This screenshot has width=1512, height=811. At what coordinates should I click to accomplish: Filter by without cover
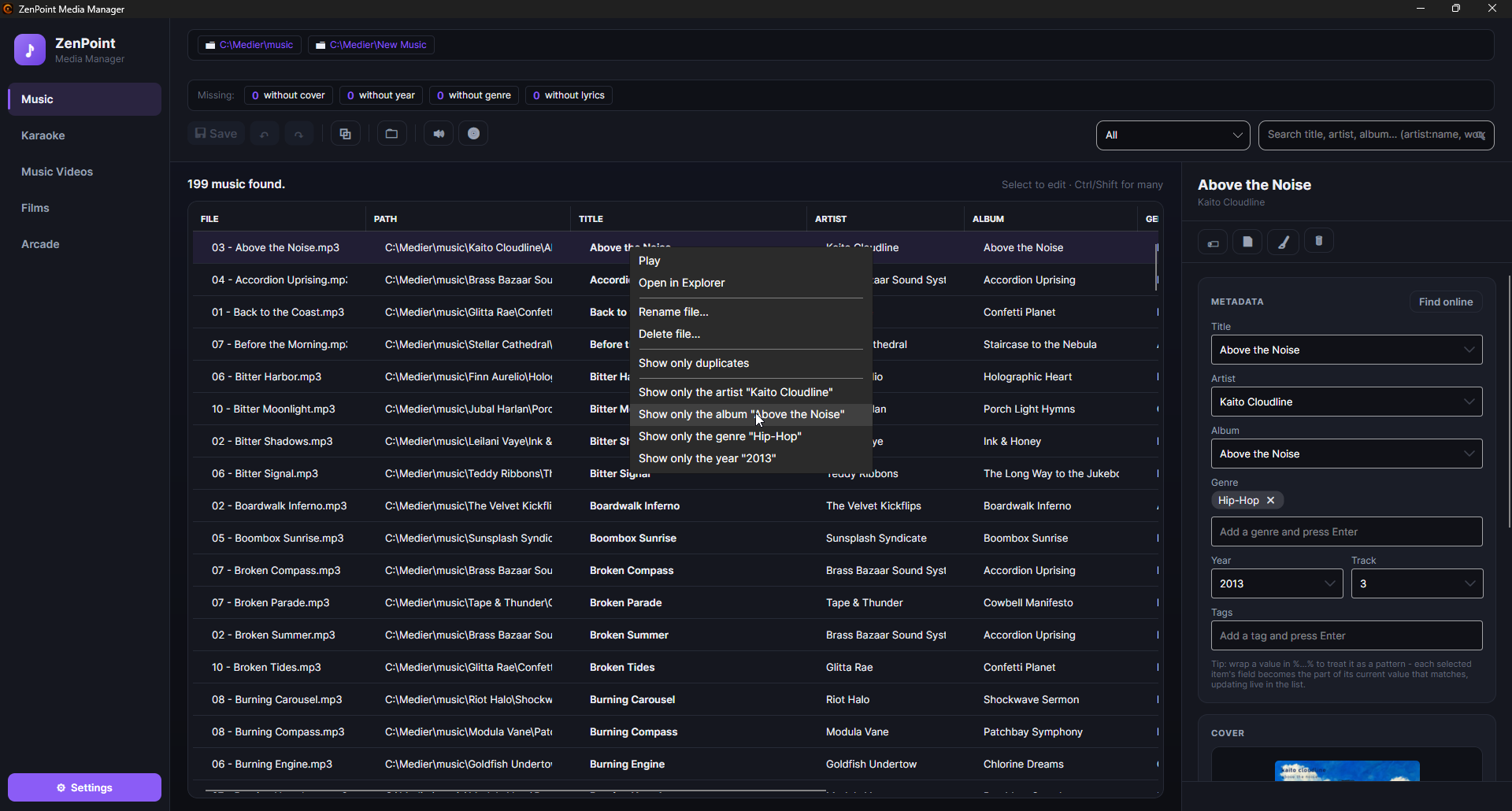tap(288, 95)
